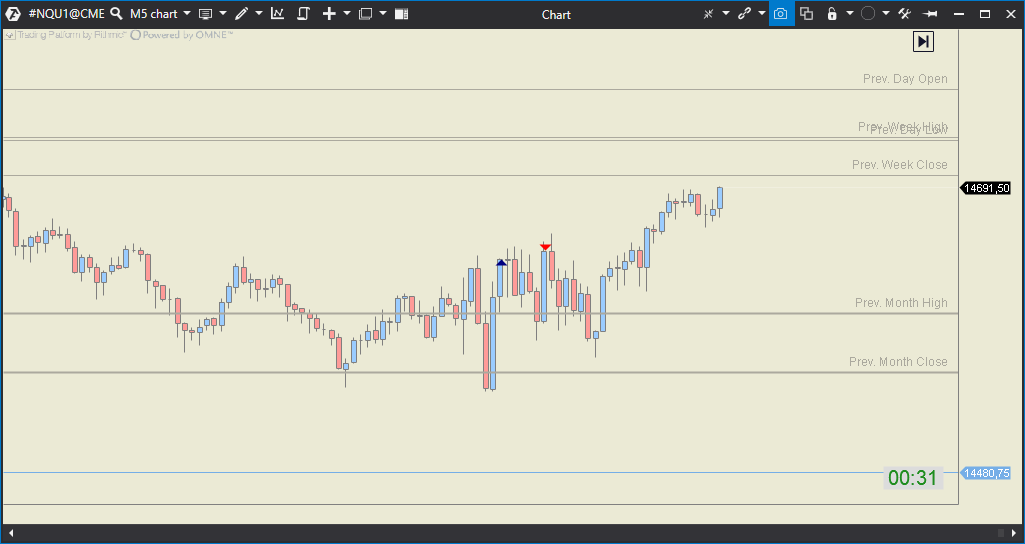Click the Prev. Day Open level label
1025x544 pixels.
905,78
